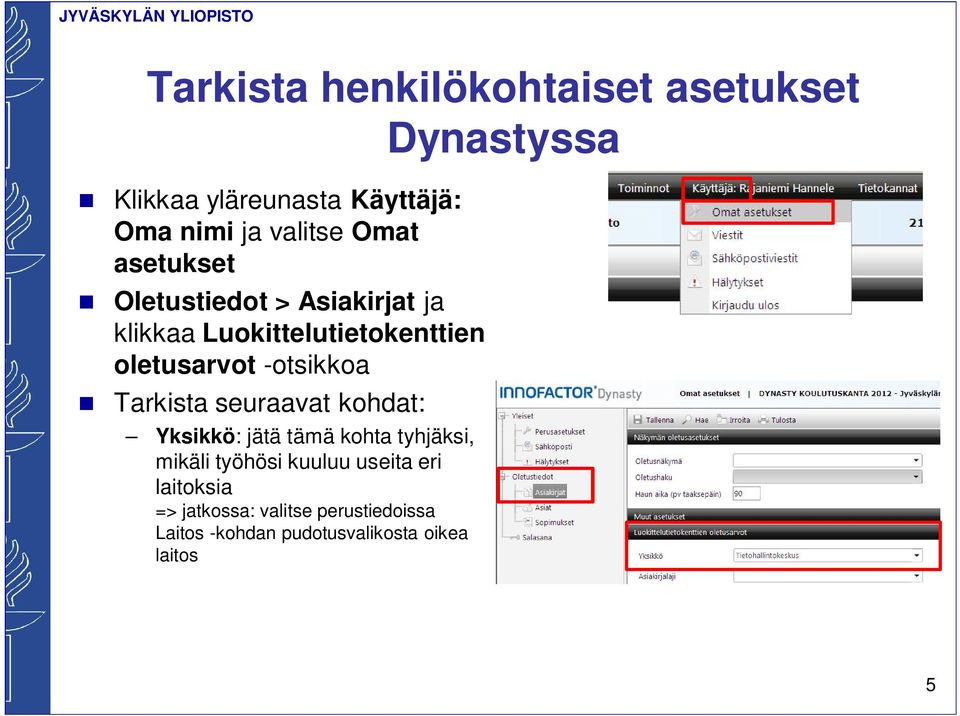Open the Käyttäjä: Rajaniemi Hannele menu
Viewport: 960px width, 716px height.
tap(763, 188)
